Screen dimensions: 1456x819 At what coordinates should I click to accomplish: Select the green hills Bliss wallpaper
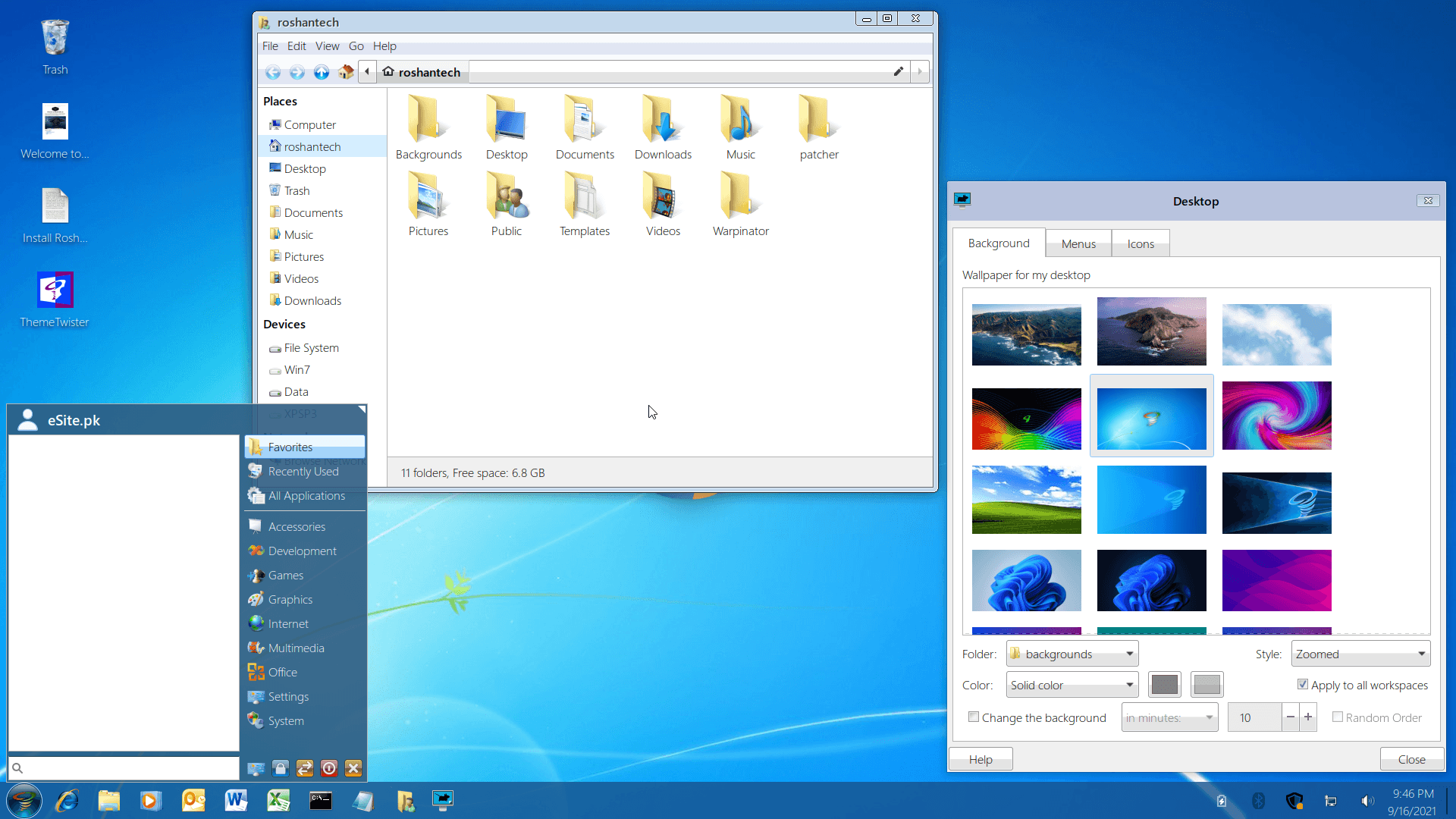pos(1026,500)
